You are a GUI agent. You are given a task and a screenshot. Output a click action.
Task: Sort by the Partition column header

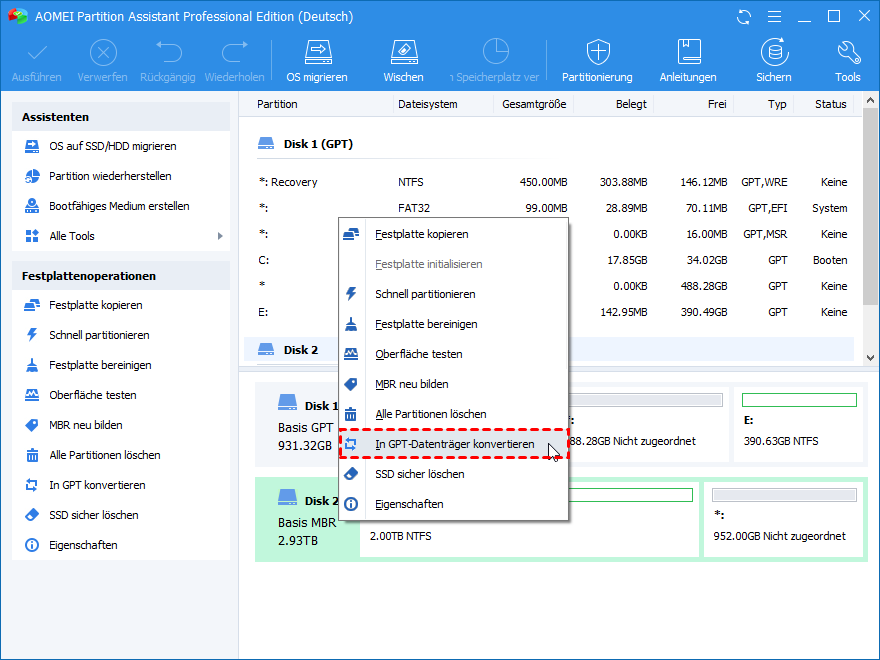[x=277, y=104]
